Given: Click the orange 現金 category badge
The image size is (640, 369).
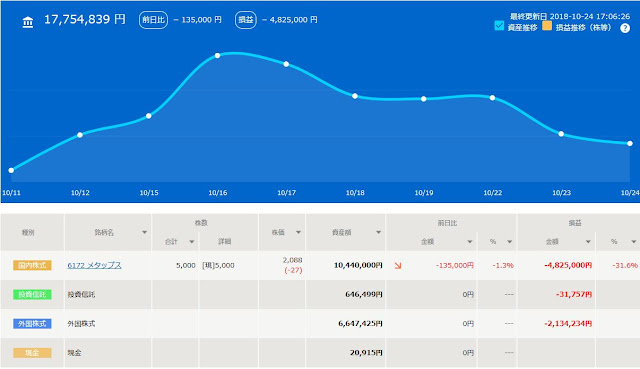Looking at the screenshot, I should point(32,353).
